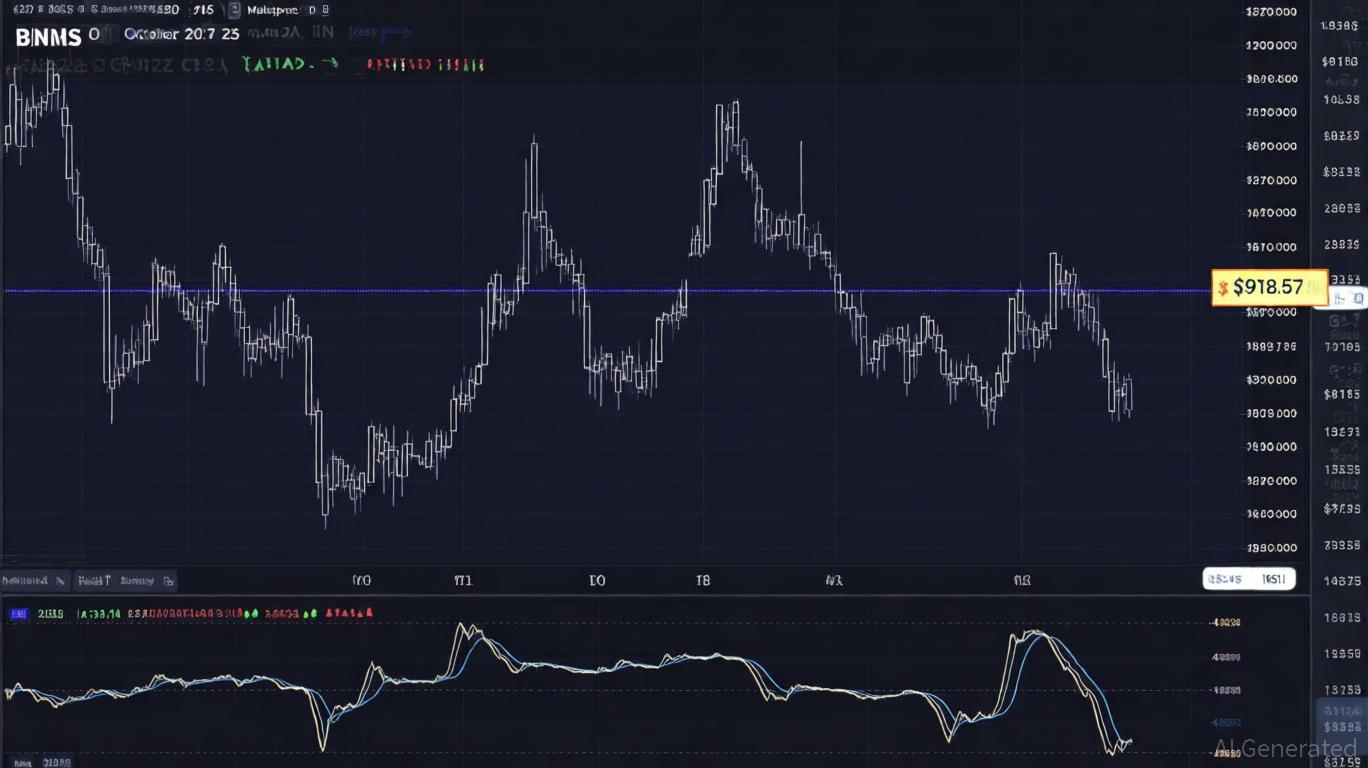This screenshot has width=1368, height=768.
Task: Switch to the first tab in the bottom-left toolbar
Action: tap(25, 580)
